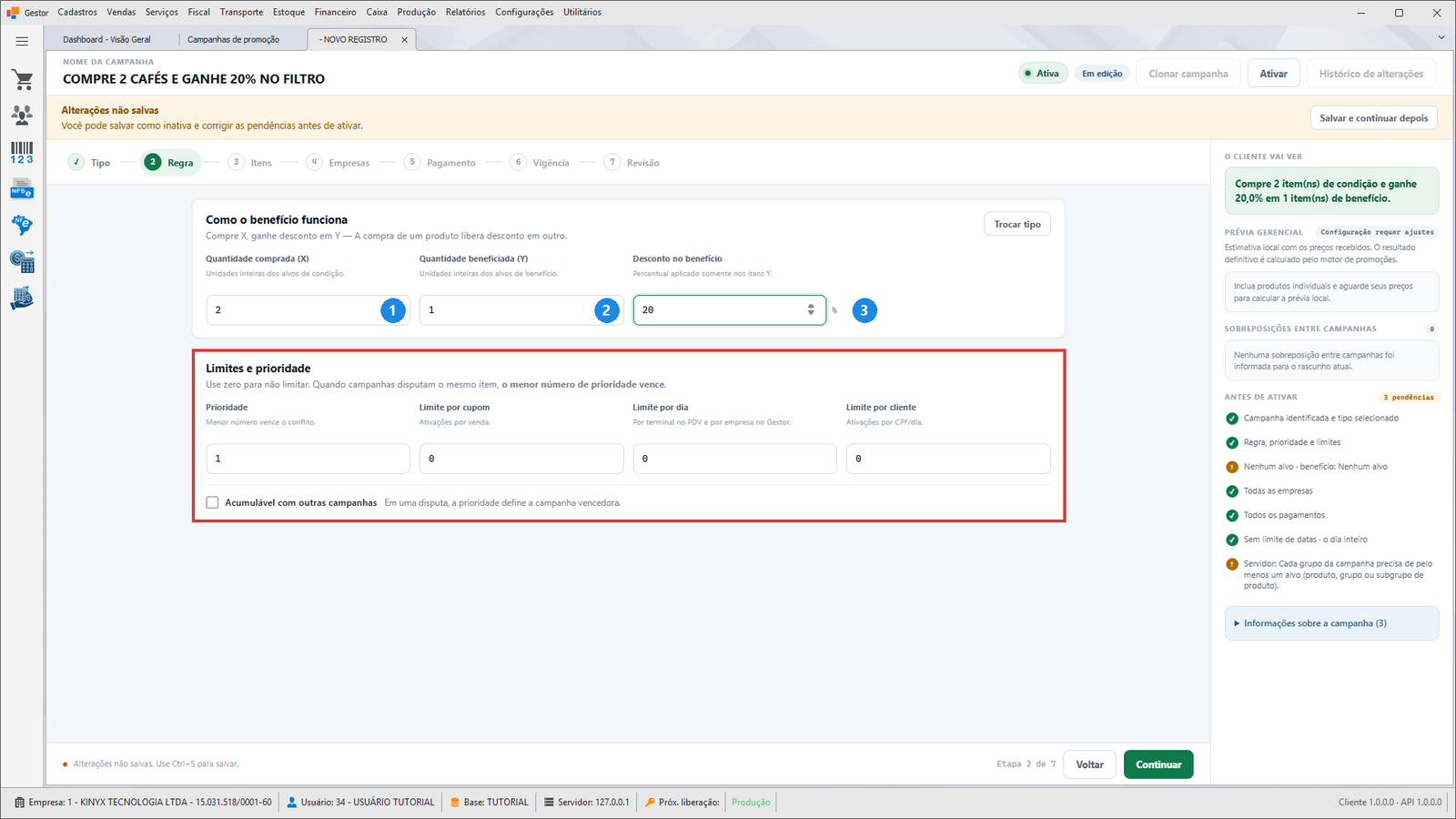Focus the Prioridade input field

click(308, 459)
